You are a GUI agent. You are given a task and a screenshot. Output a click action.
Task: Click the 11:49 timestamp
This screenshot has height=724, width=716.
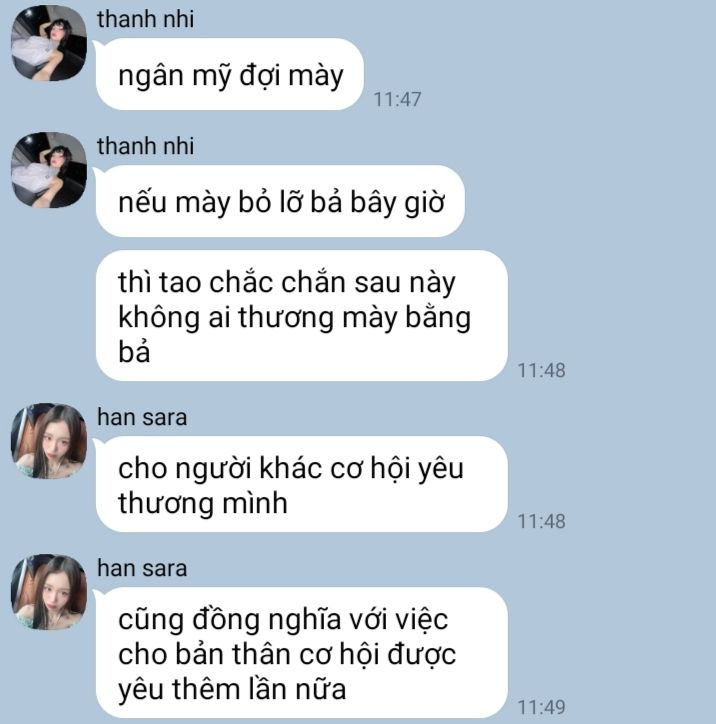542,707
